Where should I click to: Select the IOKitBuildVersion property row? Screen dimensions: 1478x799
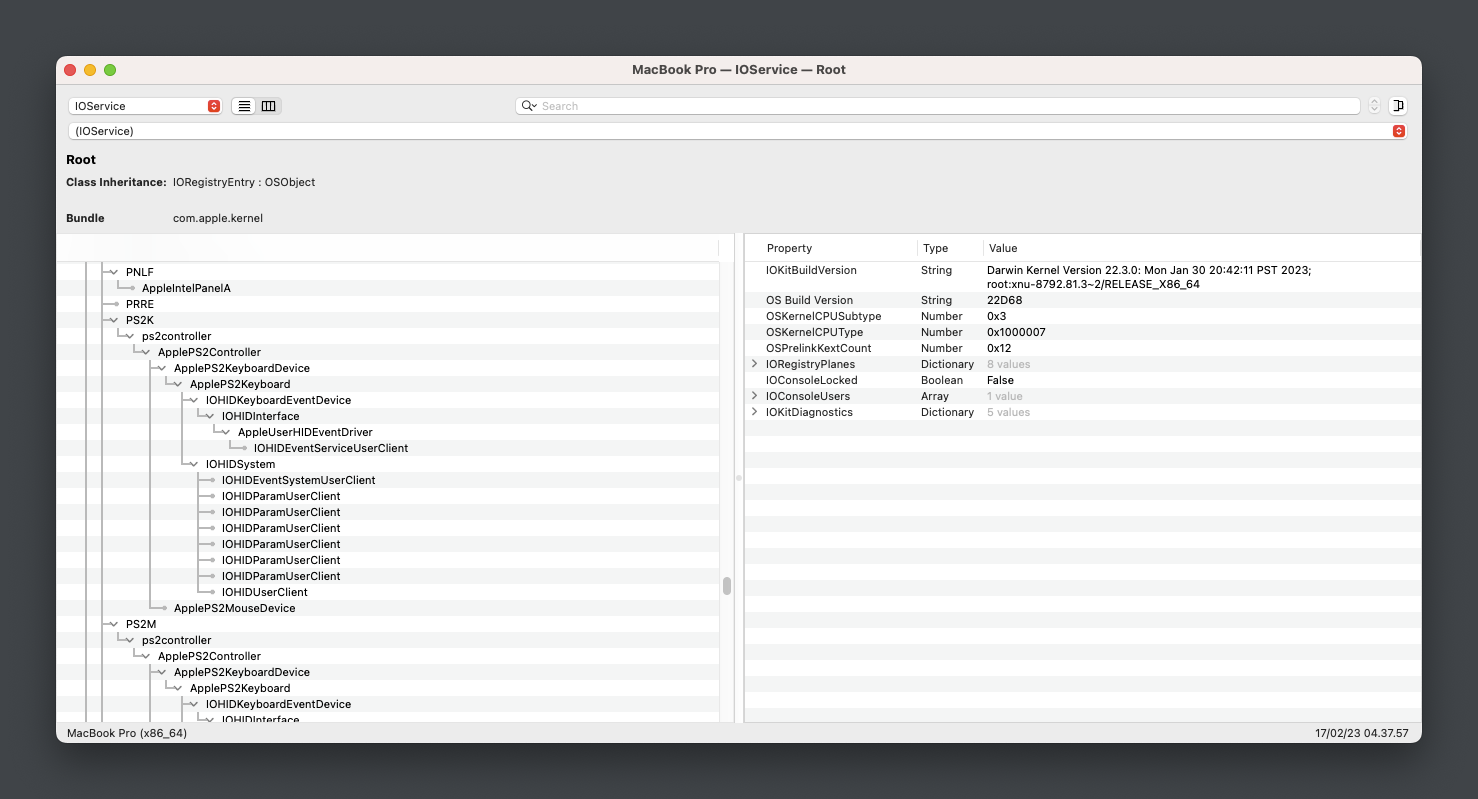1082,277
